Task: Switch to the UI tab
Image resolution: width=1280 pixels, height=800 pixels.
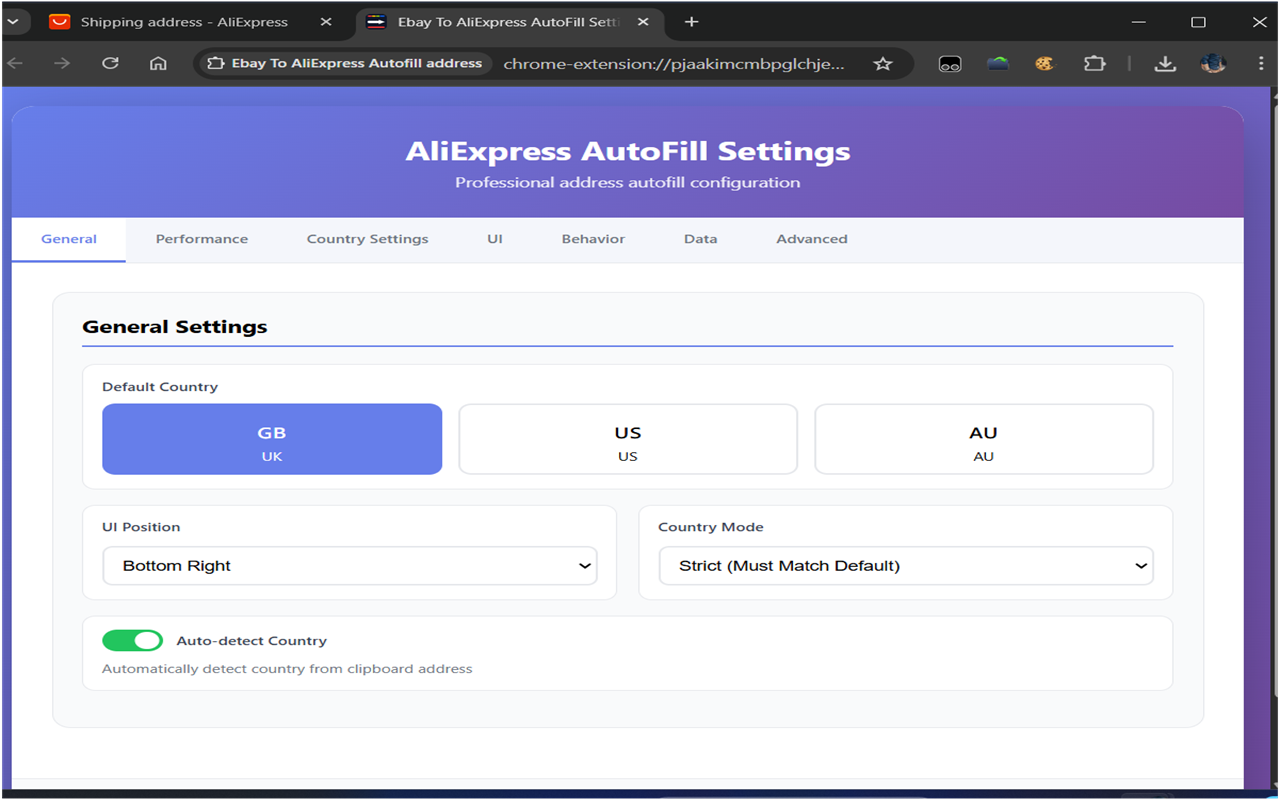Action: (x=495, y=239)
